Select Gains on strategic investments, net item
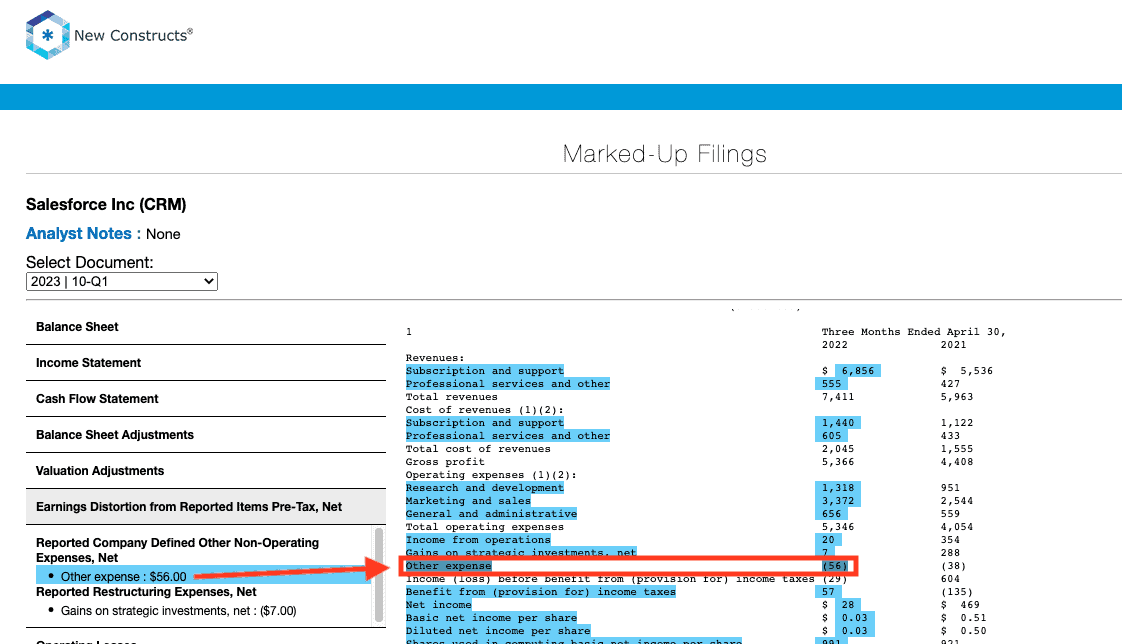This screenshot has height=644, width=1122. pos(178,610)
